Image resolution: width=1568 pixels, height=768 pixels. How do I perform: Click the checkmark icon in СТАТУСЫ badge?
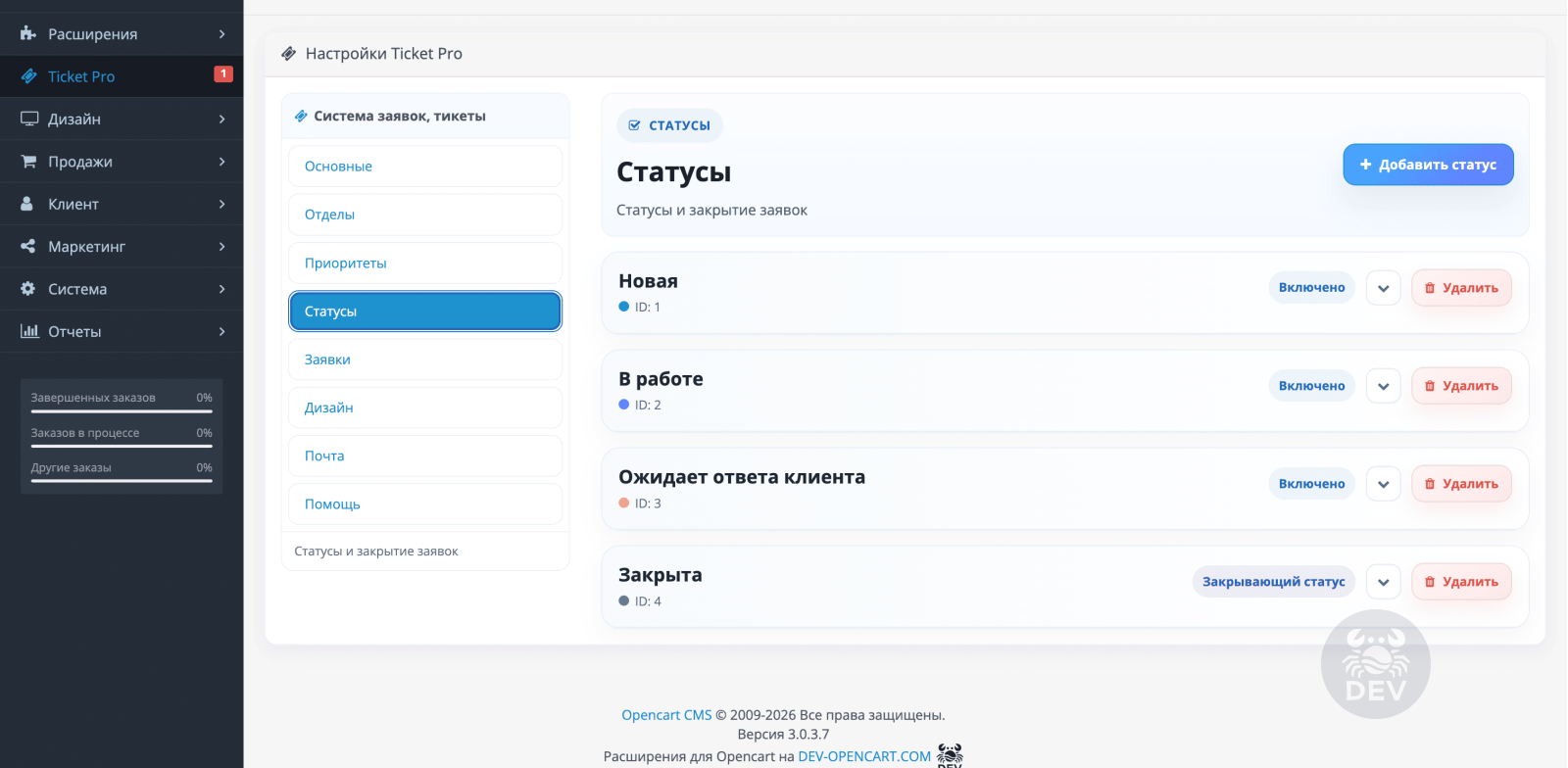click(634, 125)
